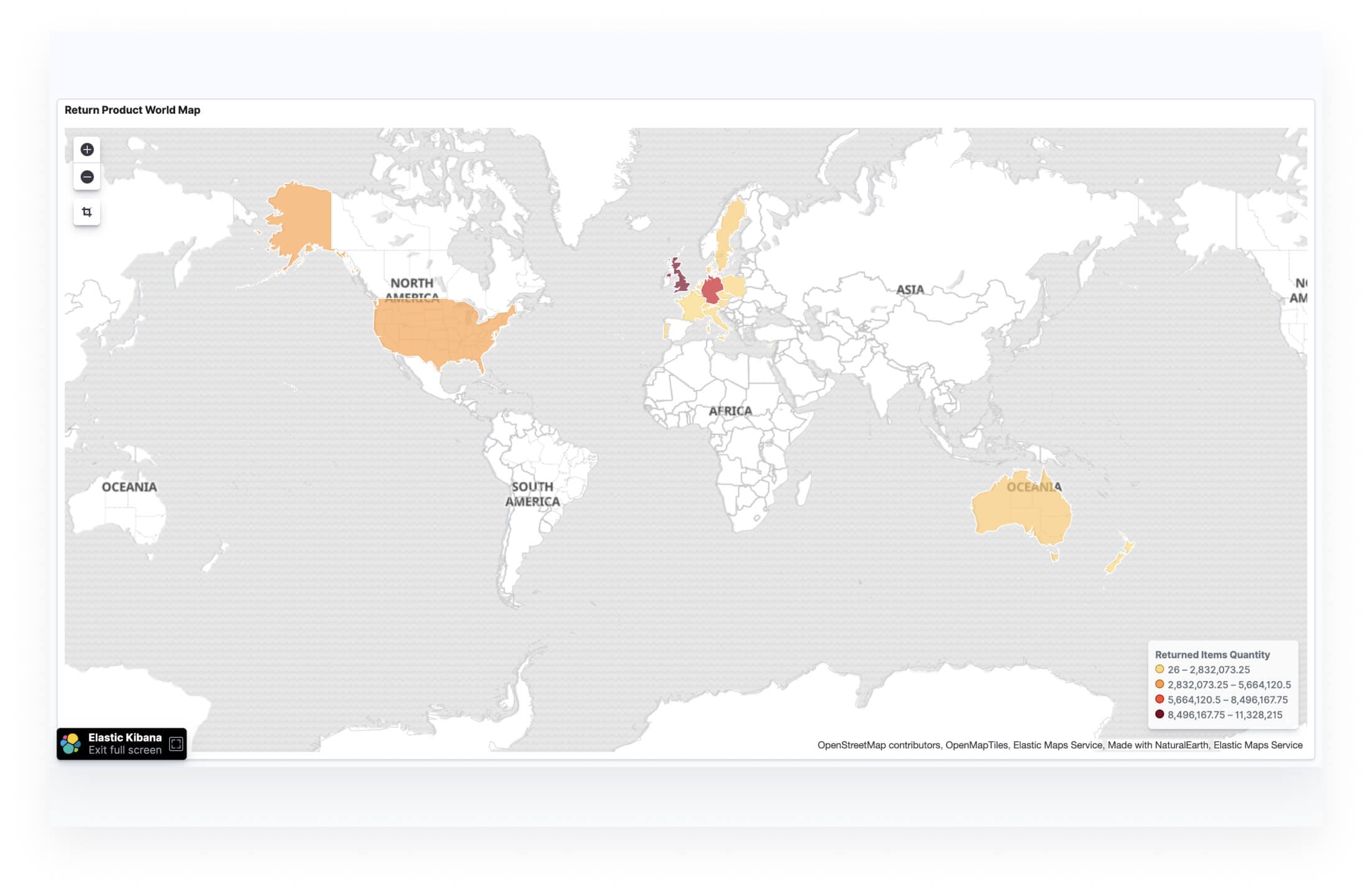Click the full screen exit icon
The width and height of the screenshot is (1372, 895).
(177, 744)
